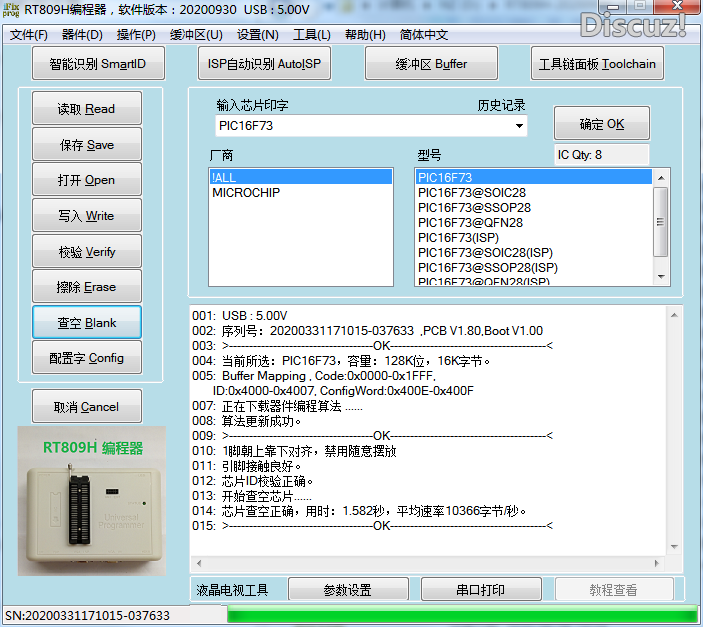Open the 缓冲区 Buffer button
Image resolution: width=703 pixels, height=627 pixels.
pyautogui.click(x=430, y=64)
